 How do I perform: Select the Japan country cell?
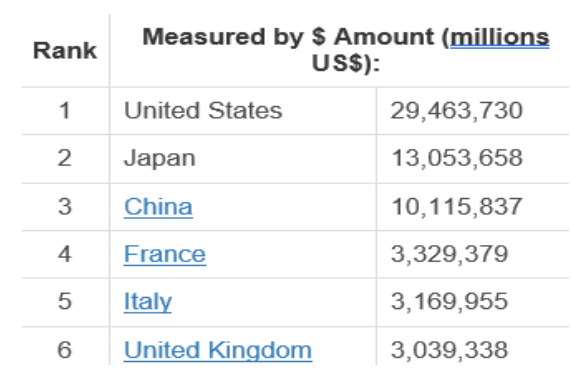coord(243,159)
